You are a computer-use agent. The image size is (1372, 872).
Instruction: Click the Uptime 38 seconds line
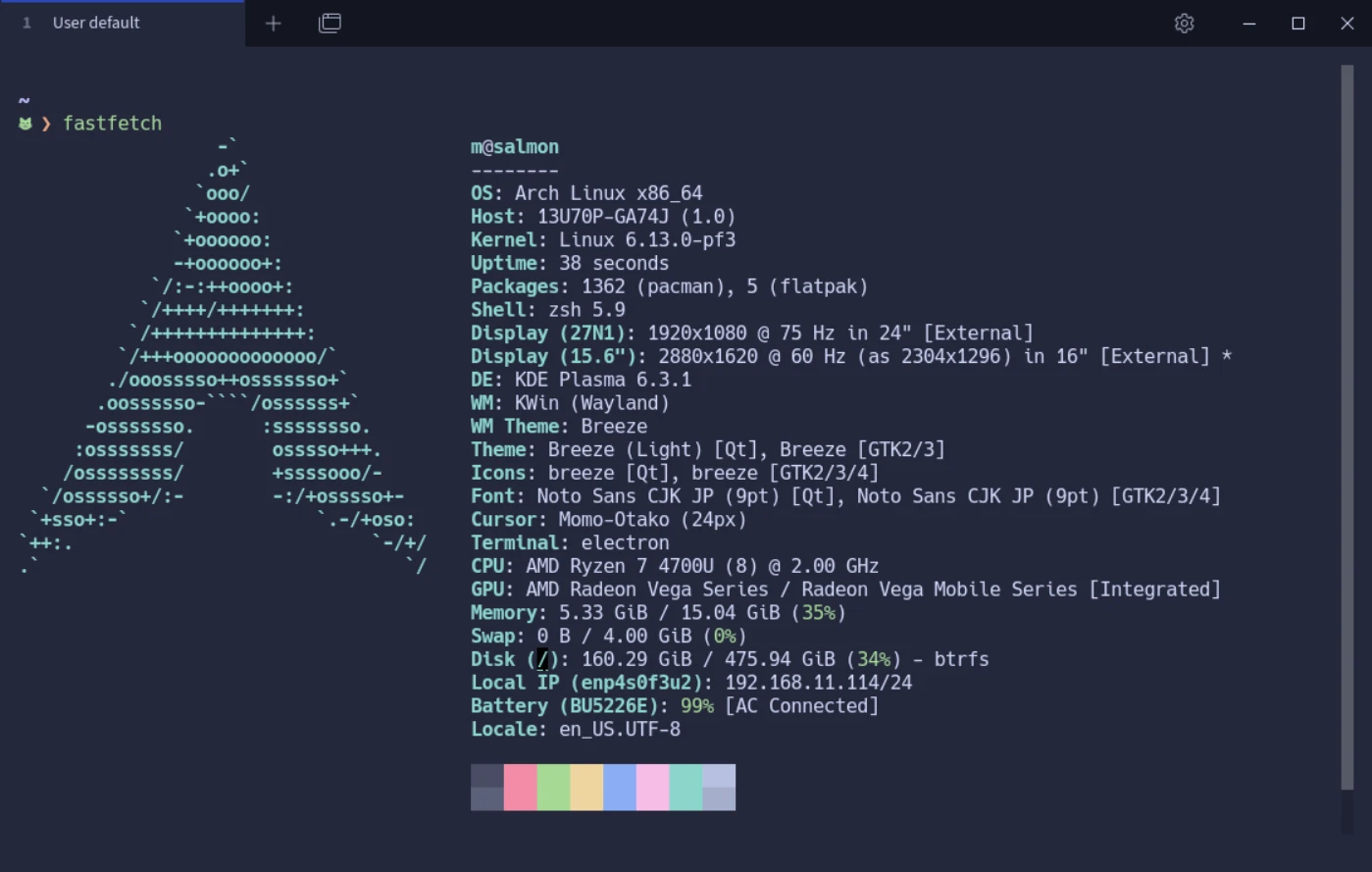tap(570, 264)
